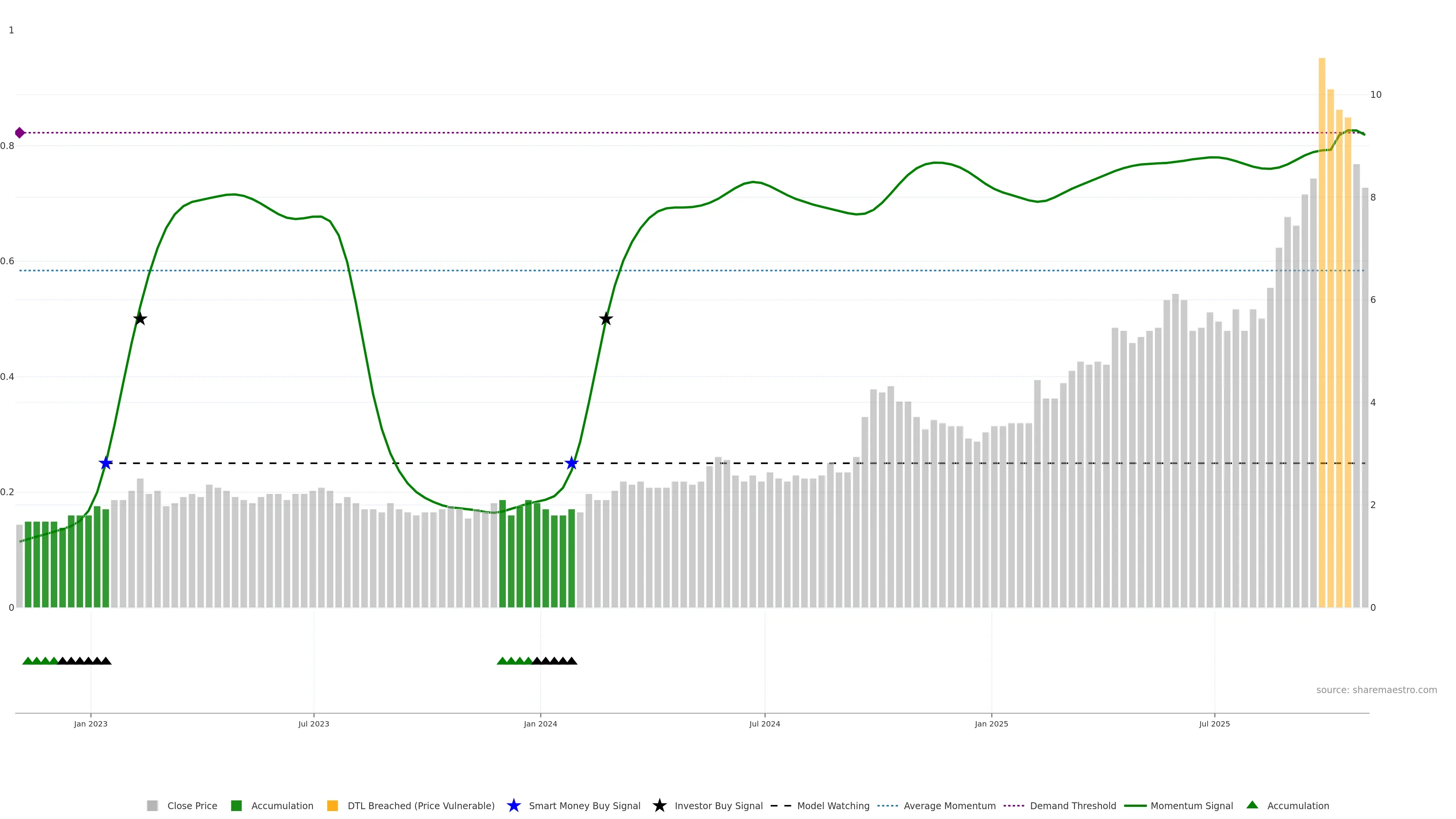Click the blue star legend icon
This screenshot has height=819, width=1456.
(513, 805)
